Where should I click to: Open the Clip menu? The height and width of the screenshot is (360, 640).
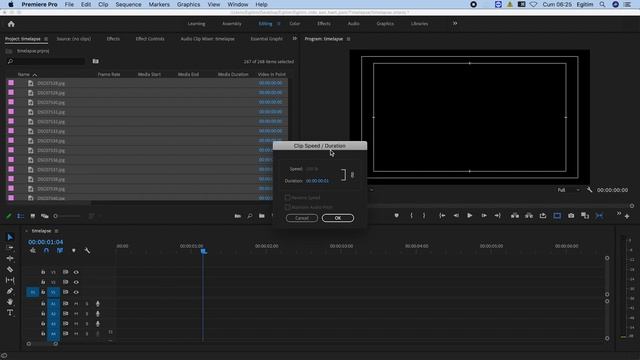[x=103, y=4]
